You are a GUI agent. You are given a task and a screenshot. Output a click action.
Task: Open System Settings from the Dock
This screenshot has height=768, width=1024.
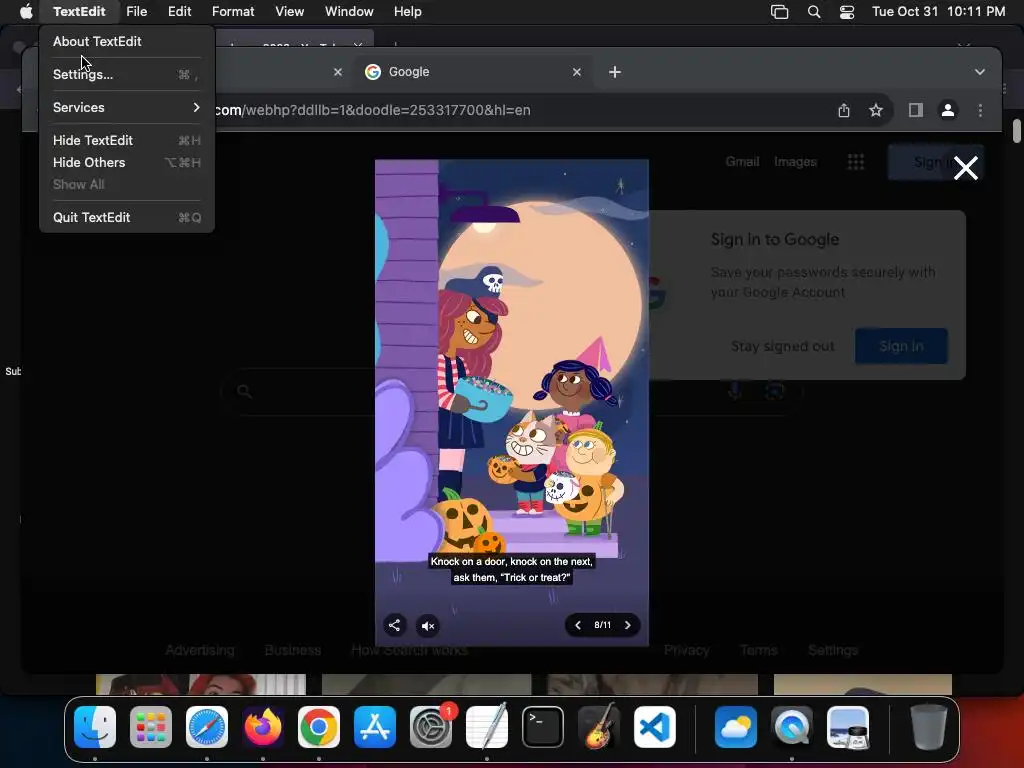pos(431,727)
